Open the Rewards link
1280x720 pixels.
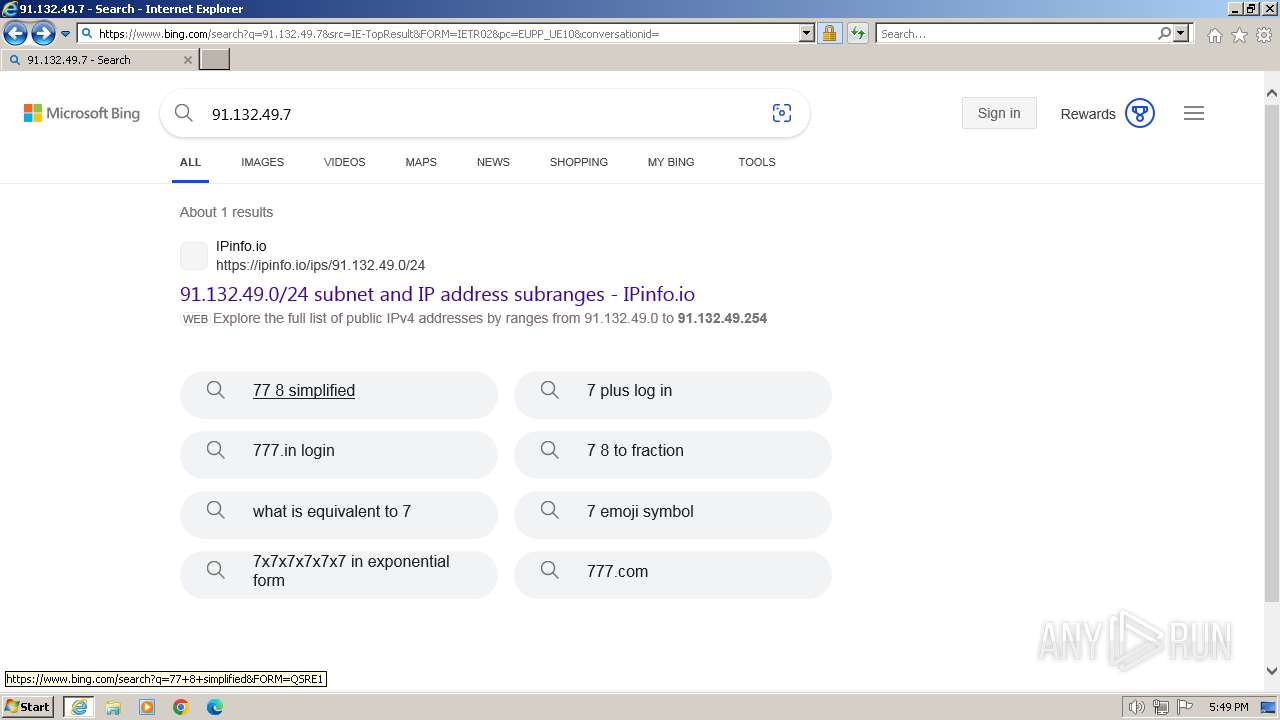[x=1088, y=114]
